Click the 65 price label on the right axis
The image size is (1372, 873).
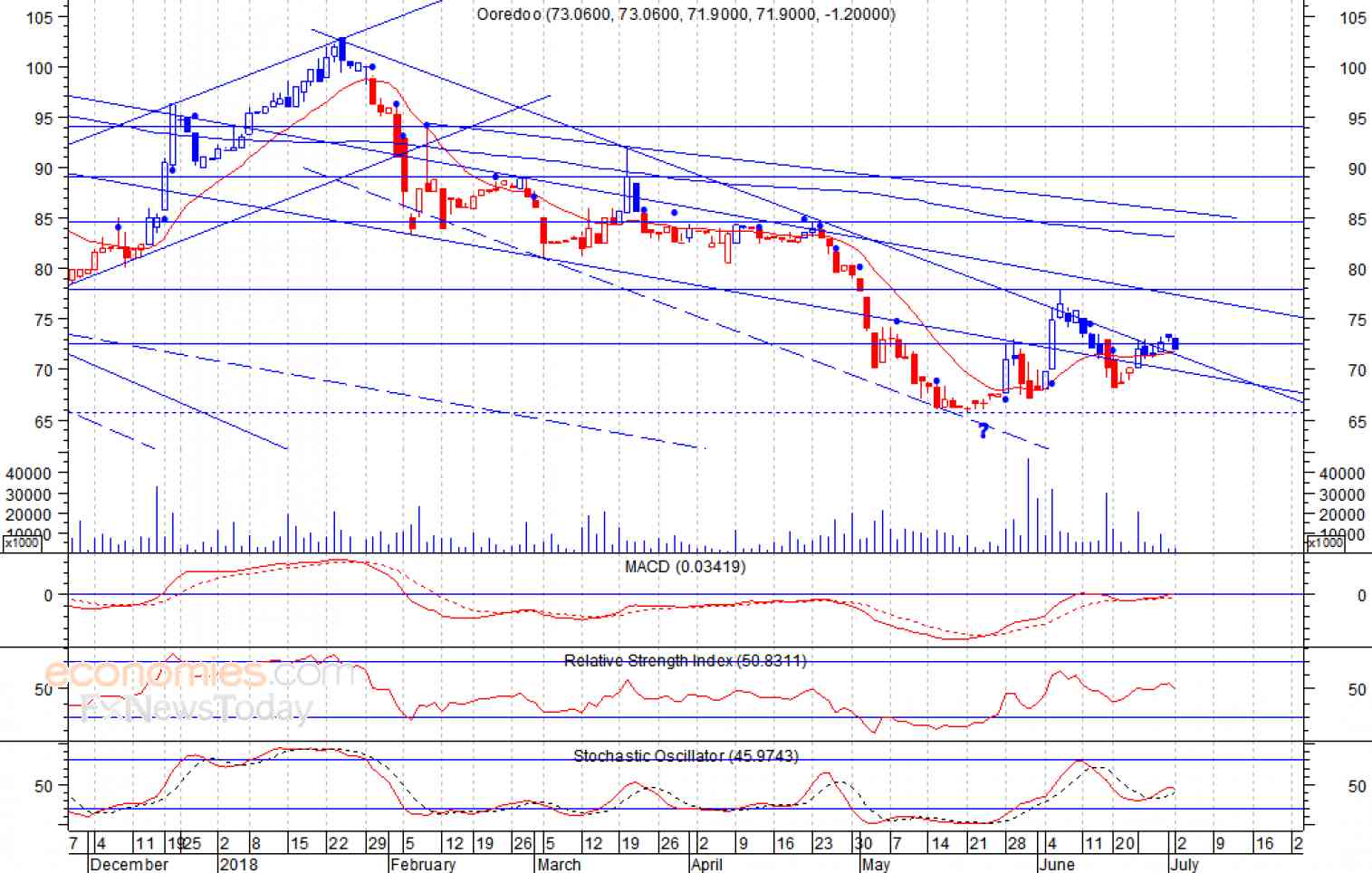coord(1357,422)
